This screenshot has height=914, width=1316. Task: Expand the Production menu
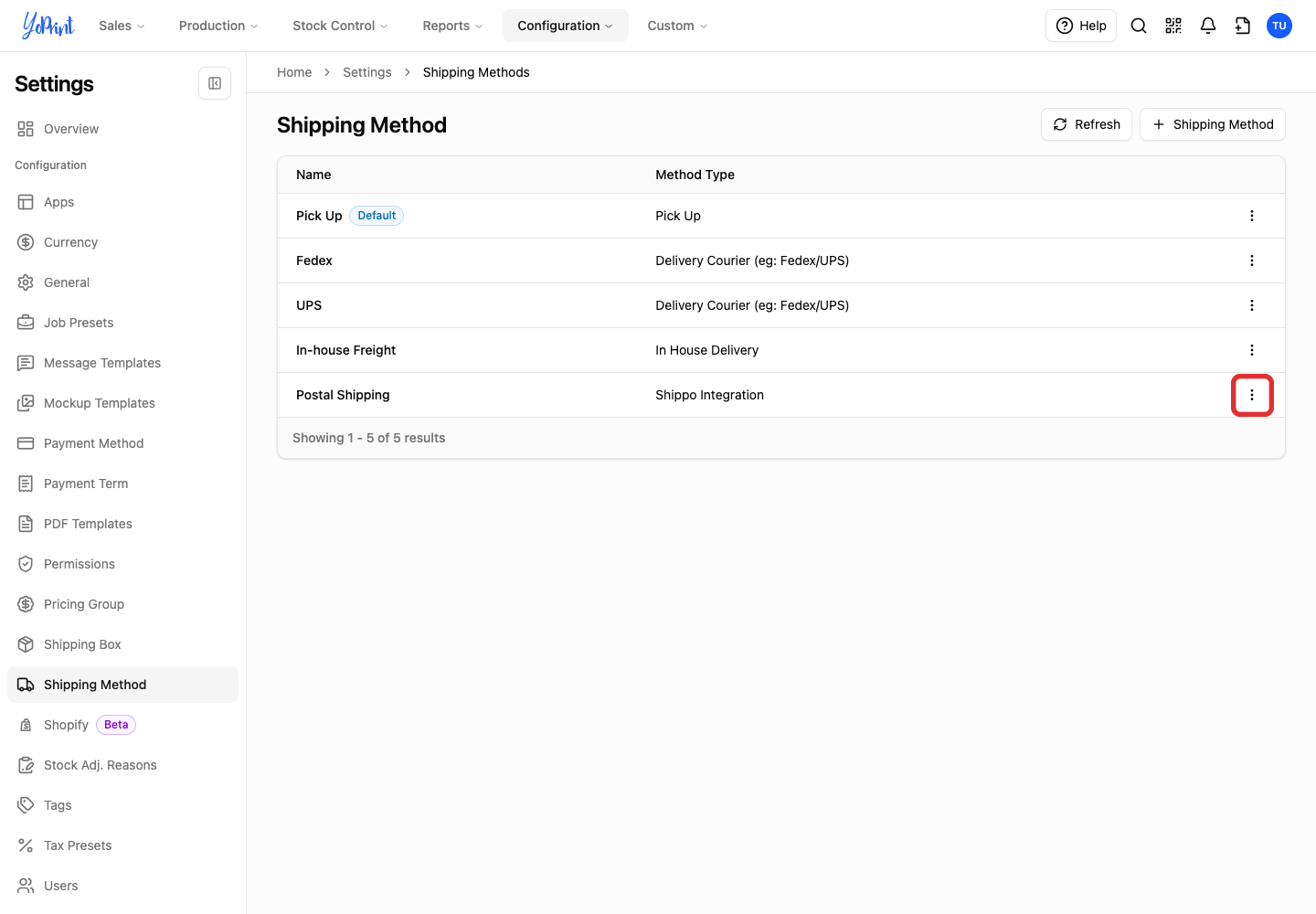[x=218, y=26]
